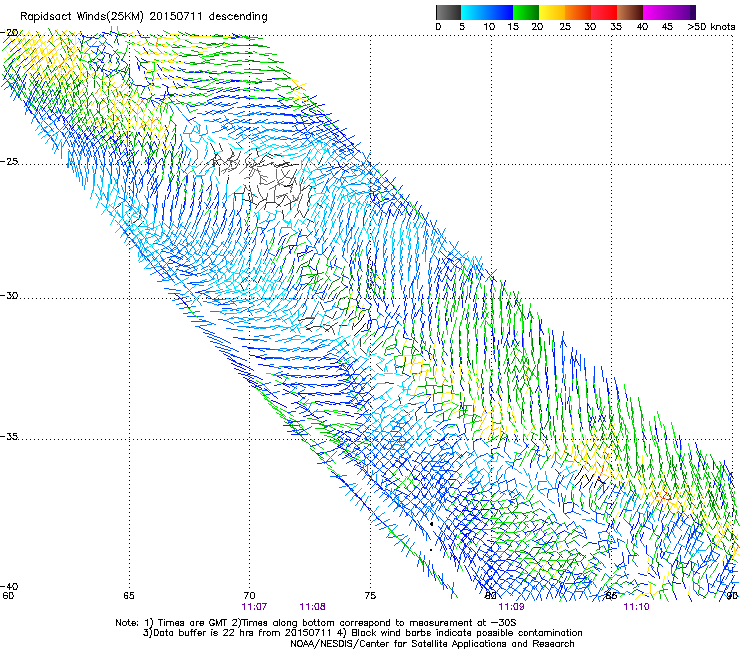
Task: Click the purple time label 11:07
Action: 254,607
